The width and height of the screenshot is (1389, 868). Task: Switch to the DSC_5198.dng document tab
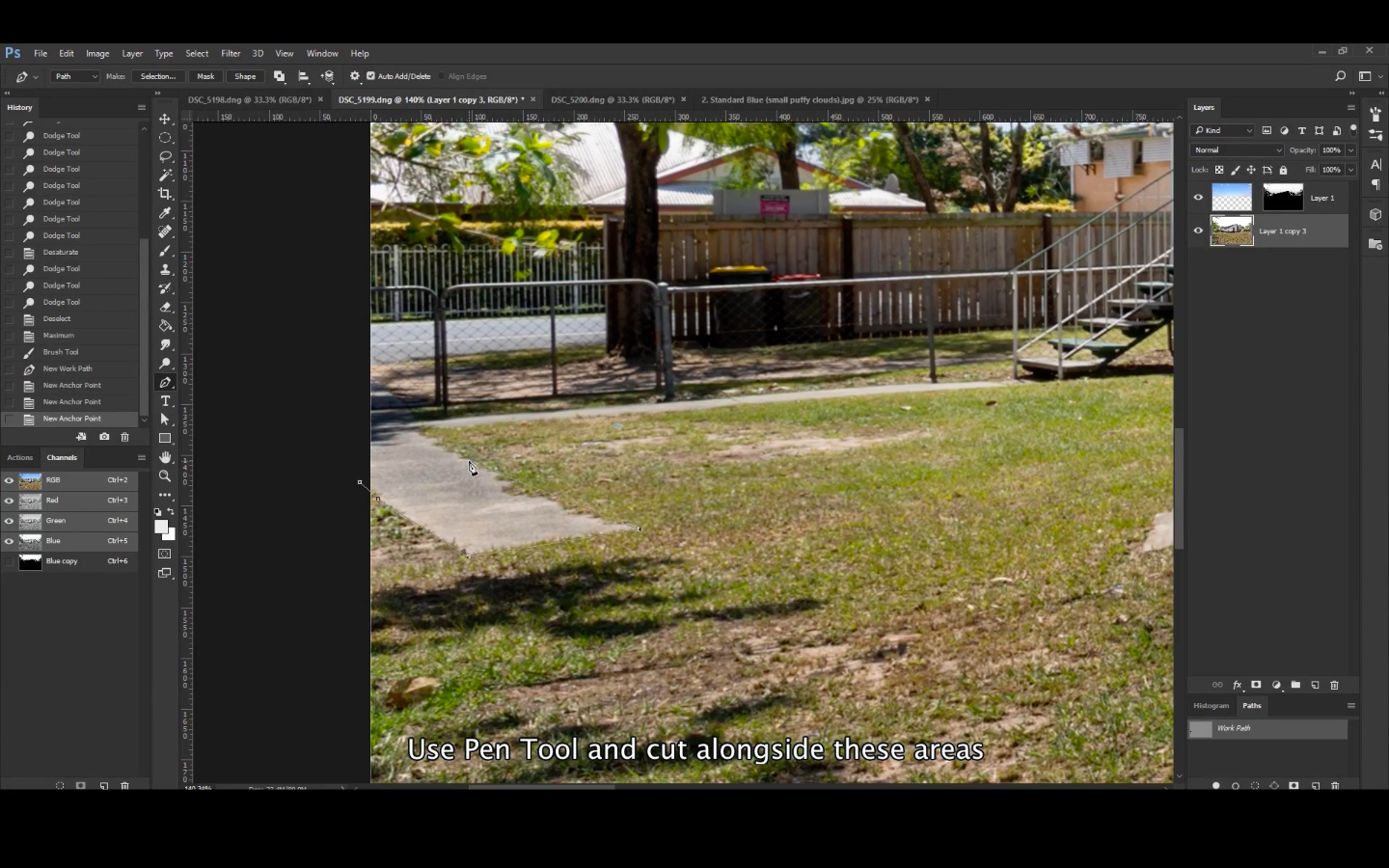[x=249, y=99]
